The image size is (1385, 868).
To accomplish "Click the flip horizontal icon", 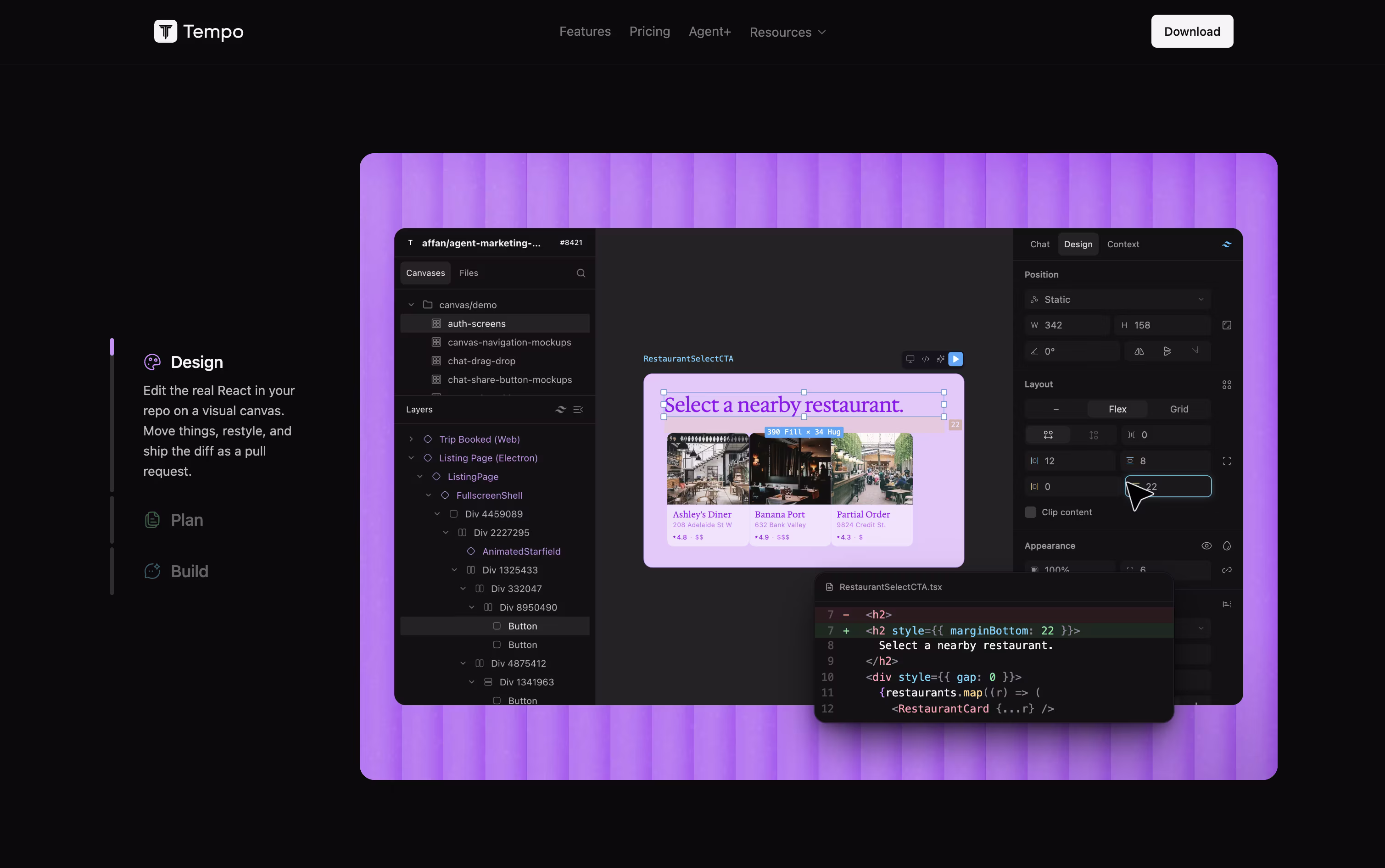I will [1139, 351].
